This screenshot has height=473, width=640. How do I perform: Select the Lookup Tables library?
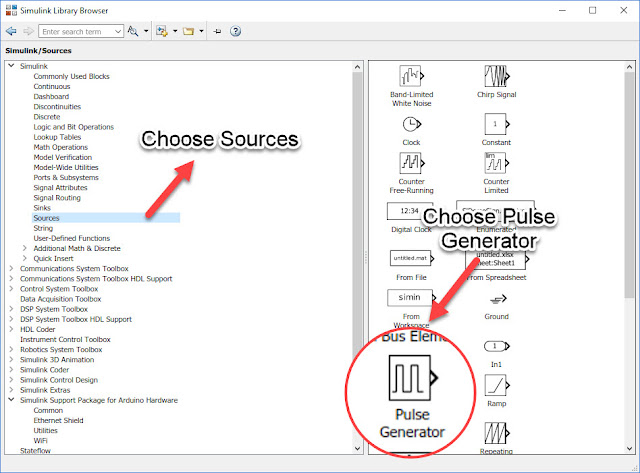(x=57, y=137)
